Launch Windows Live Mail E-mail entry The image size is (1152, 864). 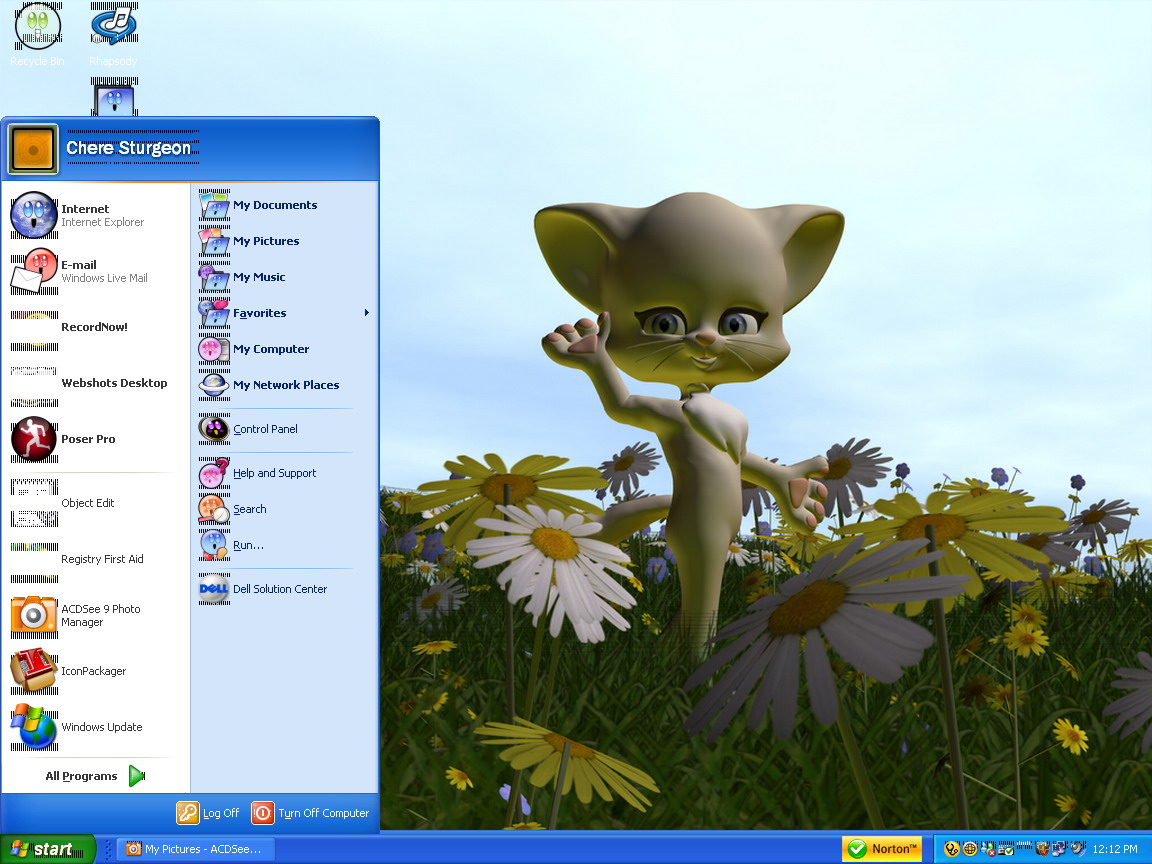[x=79, y=271]
